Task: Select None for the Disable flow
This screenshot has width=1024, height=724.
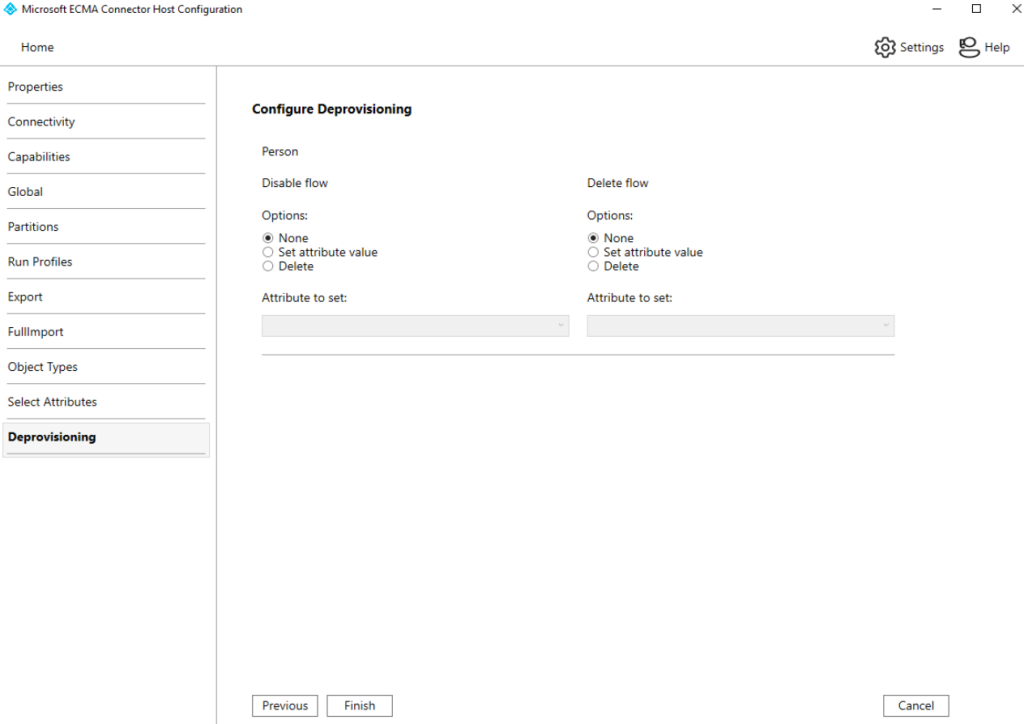Action: point(267,238)
